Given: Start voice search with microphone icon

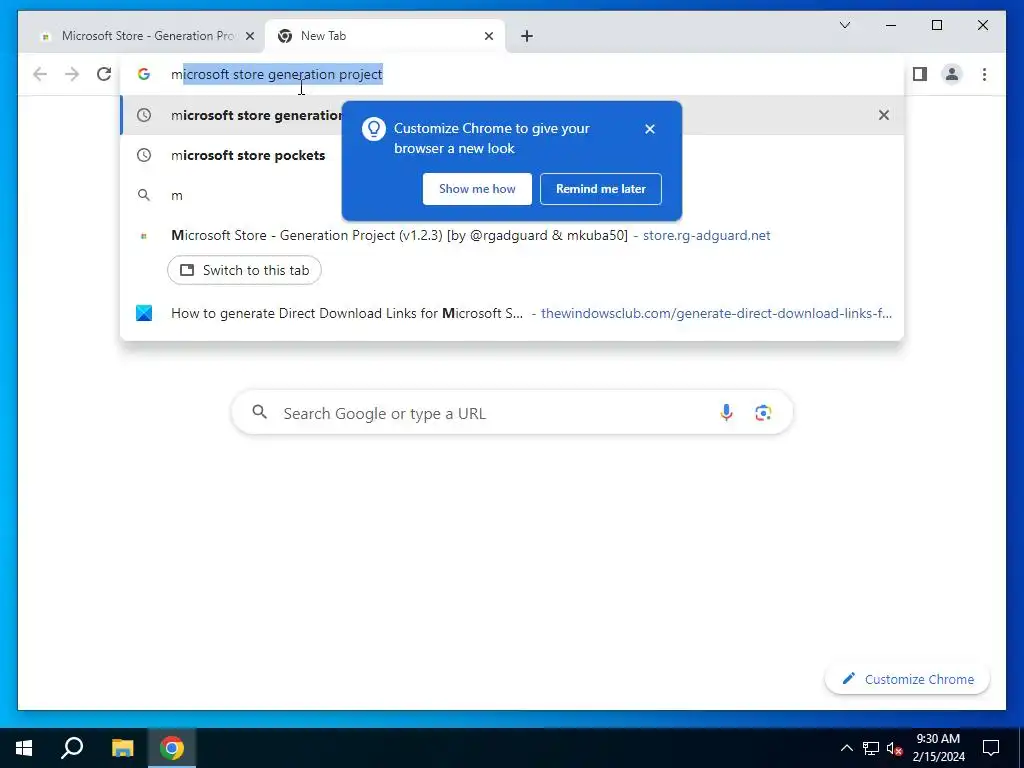Looking at the screenshot, I should (726, 413).
